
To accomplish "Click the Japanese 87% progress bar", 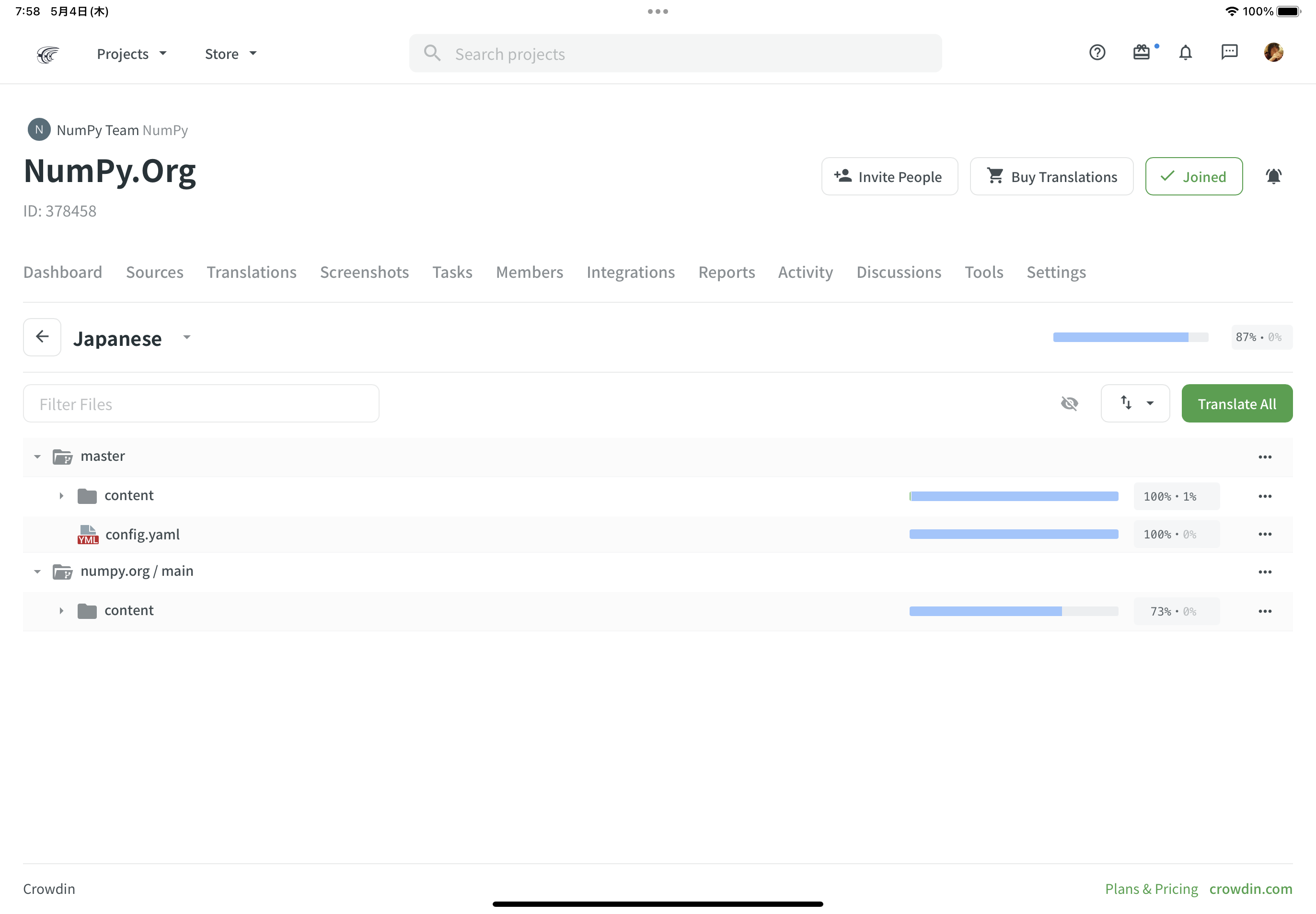I will pos(1130,337).
